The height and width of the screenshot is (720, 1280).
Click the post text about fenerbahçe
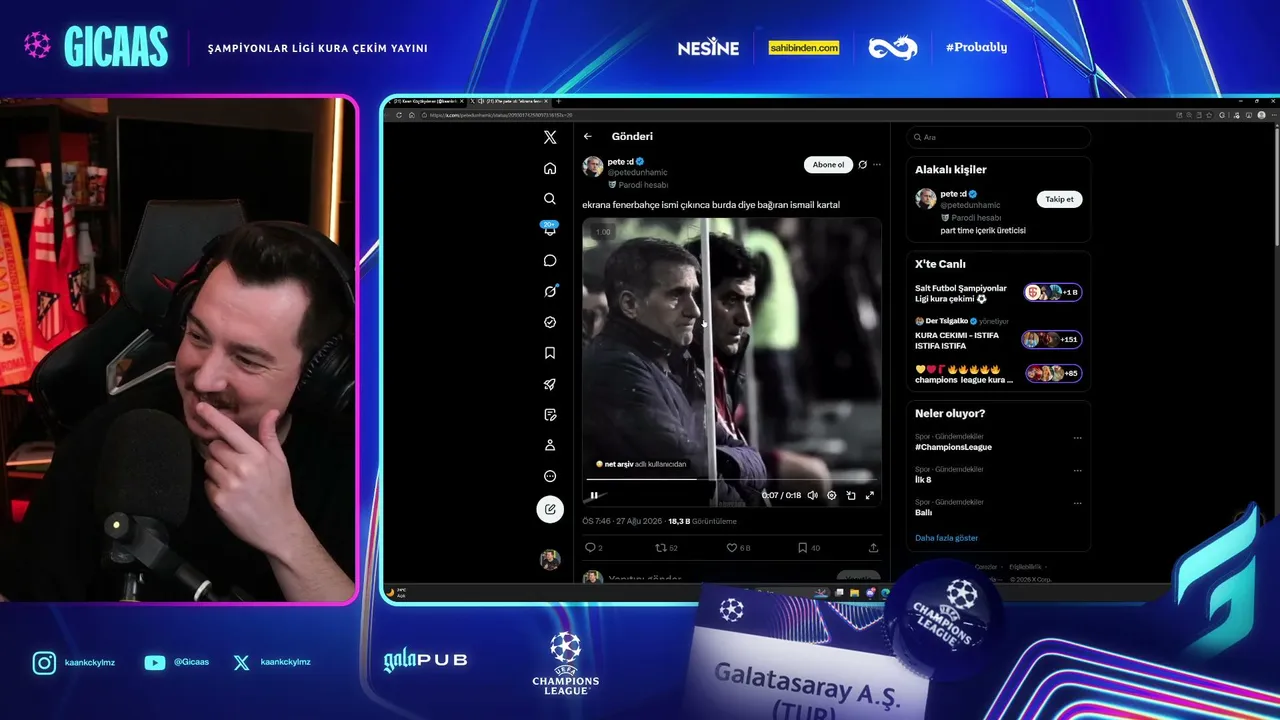click(711, 205)
